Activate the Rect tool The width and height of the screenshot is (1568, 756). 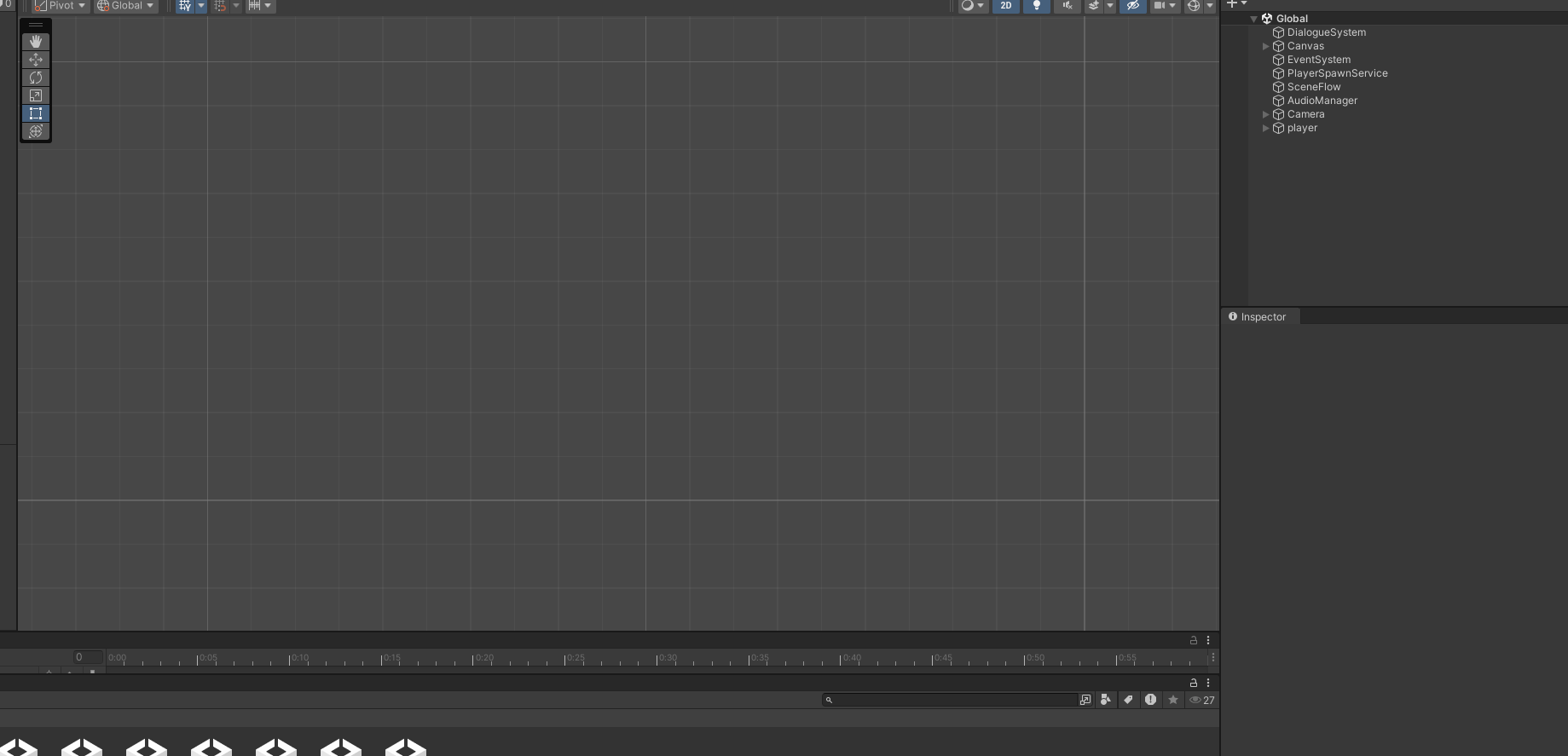click(36, 113)
